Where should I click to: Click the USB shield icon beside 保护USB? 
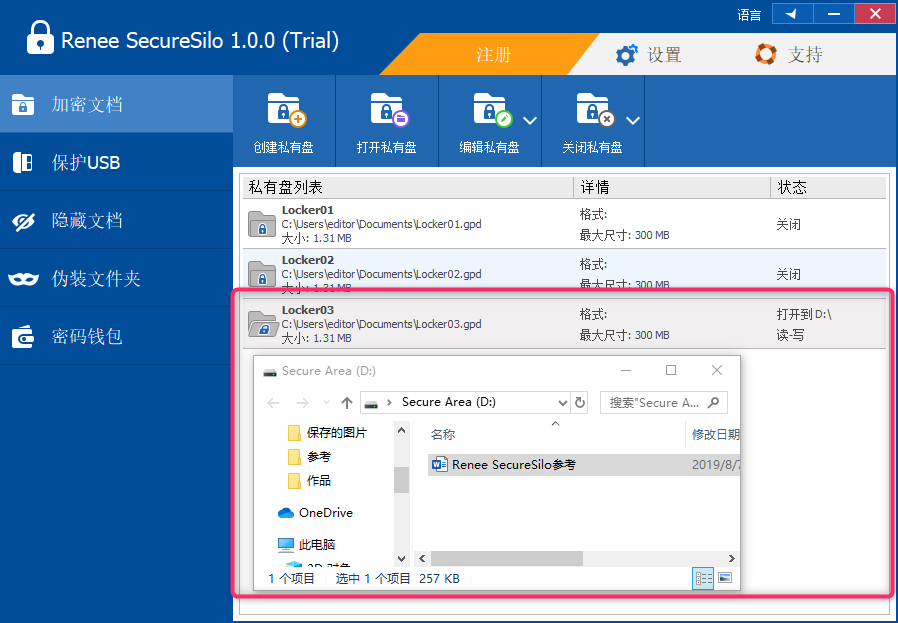coord(23,163)
